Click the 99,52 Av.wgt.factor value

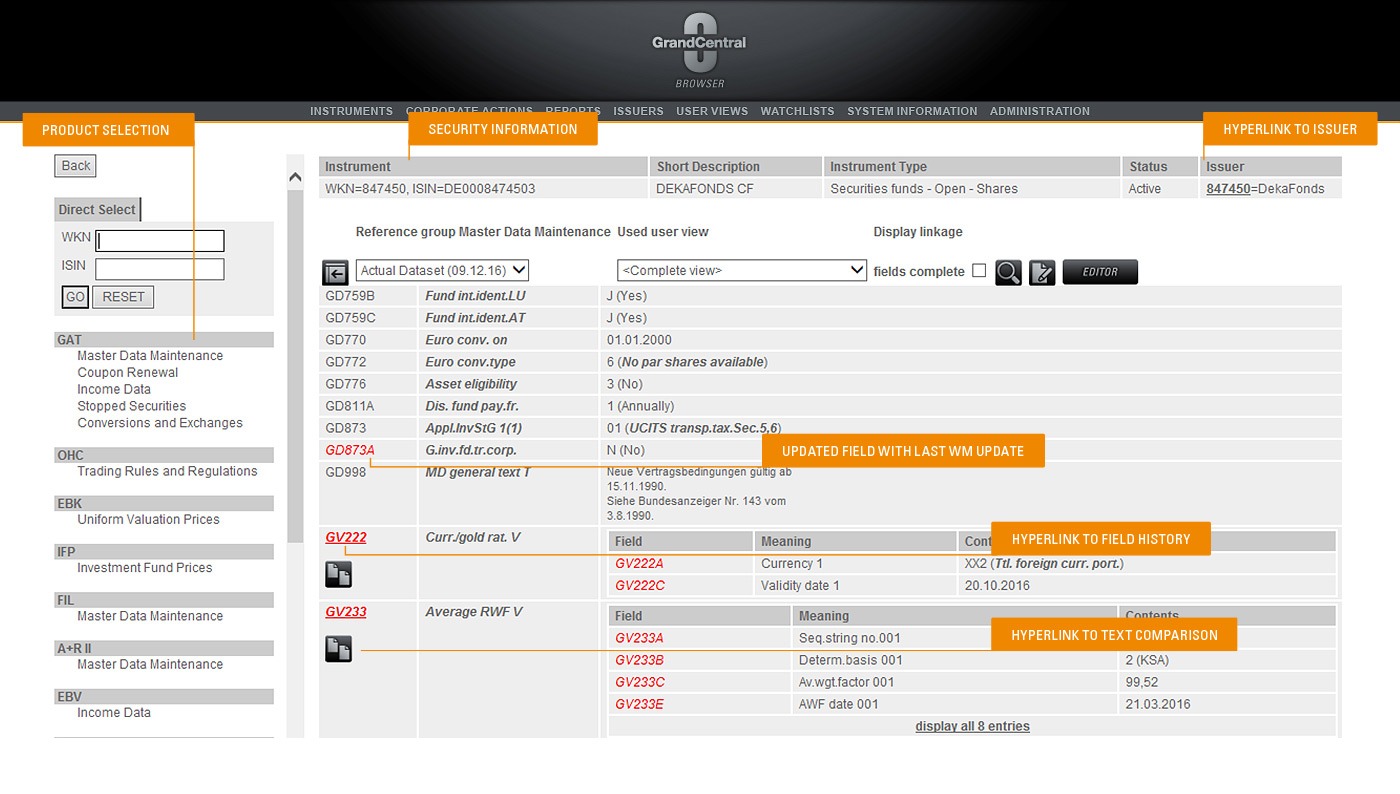click(1142, 682)
